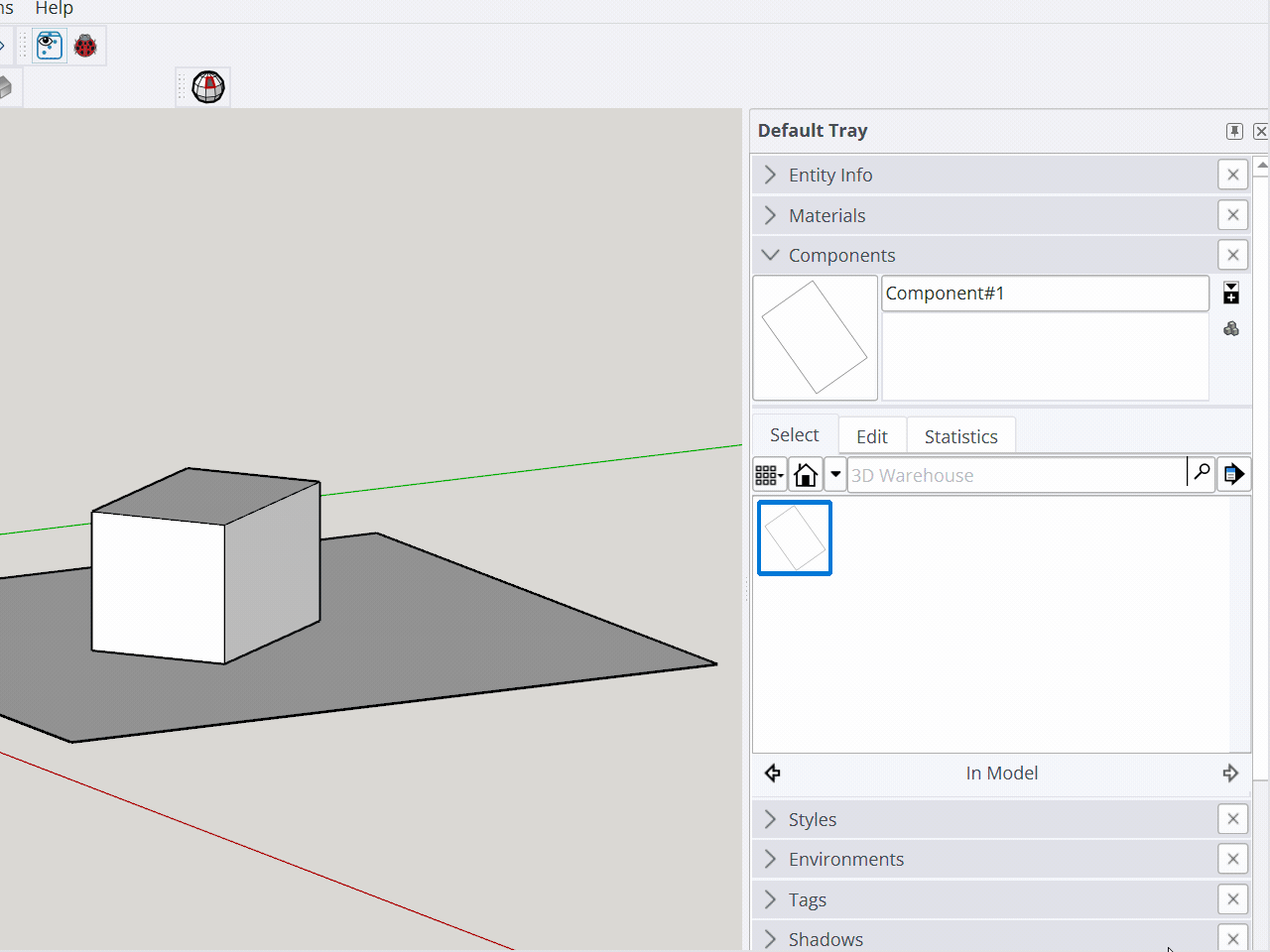Expand the Environments panel
The height and width of the screenshot is (952, 1270).
771,859
